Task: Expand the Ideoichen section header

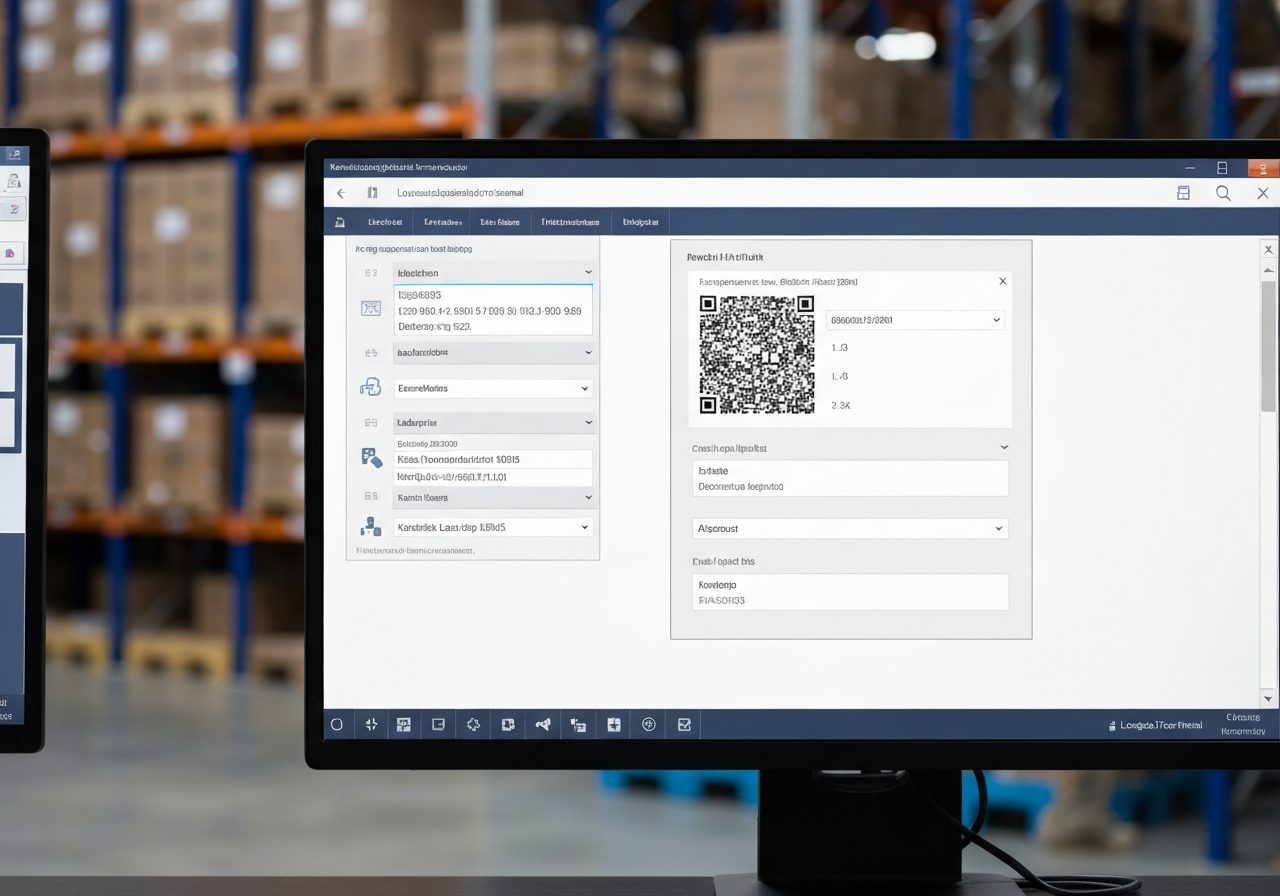Action: 493,272
